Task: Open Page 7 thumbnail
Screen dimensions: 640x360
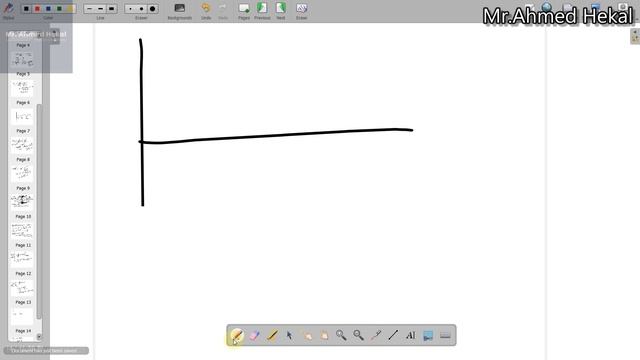Action: pos(22,145)
